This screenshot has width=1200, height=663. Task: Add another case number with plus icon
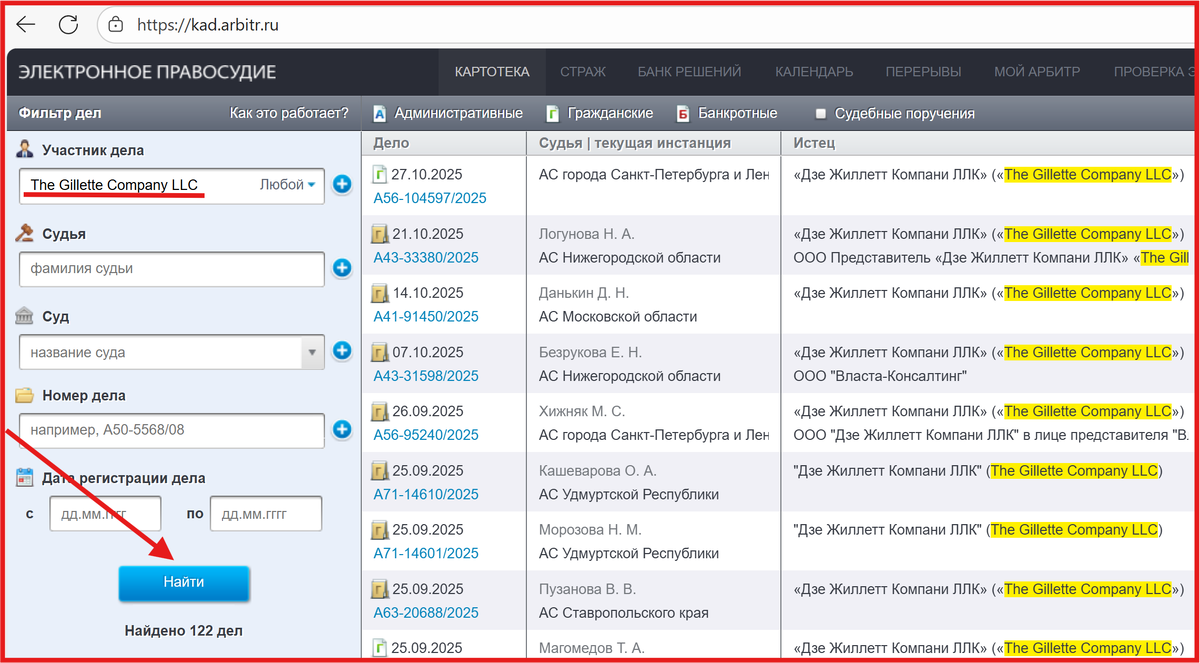click(342, 430)
